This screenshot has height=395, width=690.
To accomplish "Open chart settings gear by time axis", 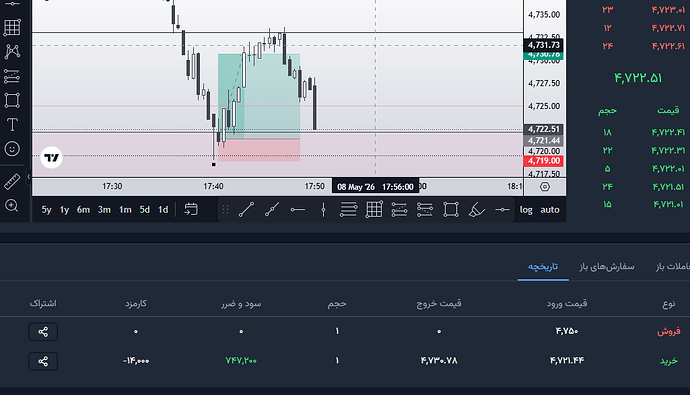I will [x=545, y=187].
